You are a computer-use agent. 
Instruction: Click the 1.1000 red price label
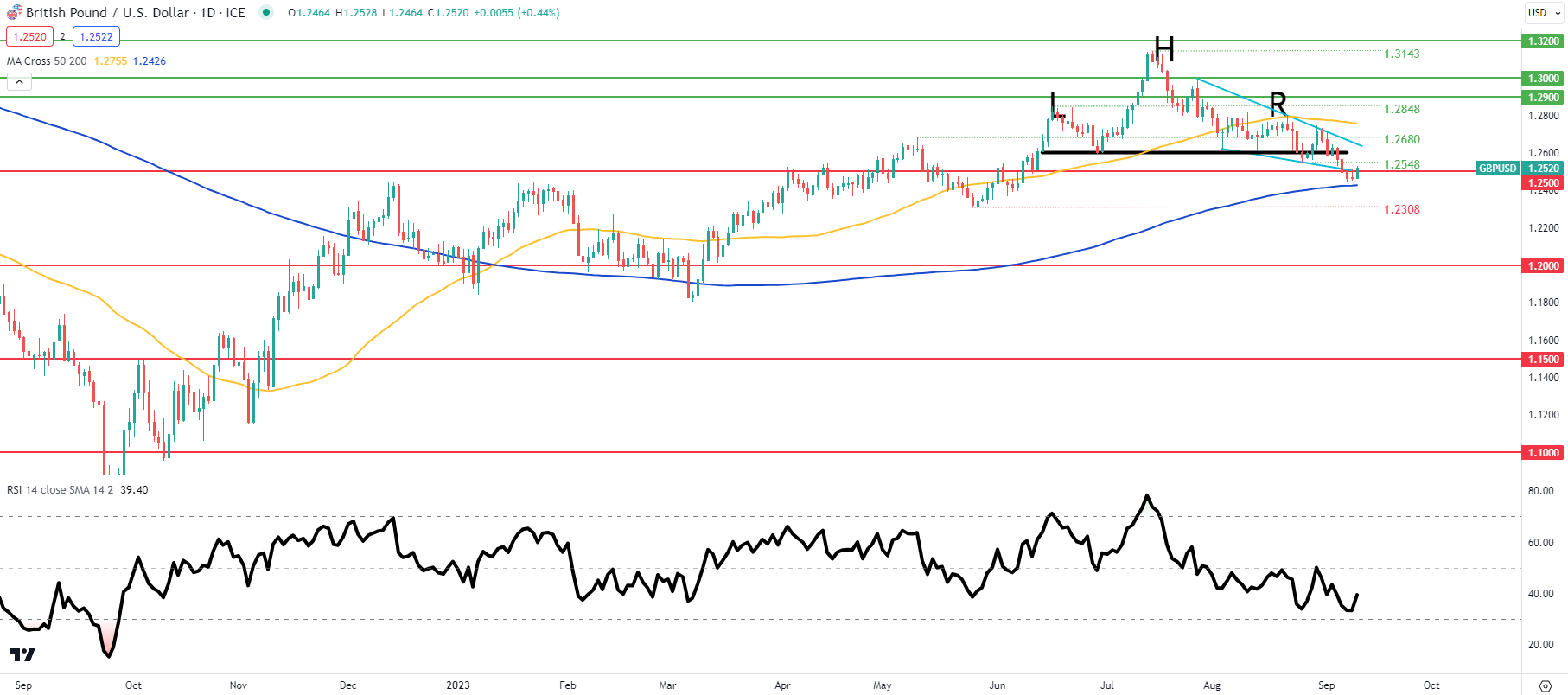[x=1544, y=452]
